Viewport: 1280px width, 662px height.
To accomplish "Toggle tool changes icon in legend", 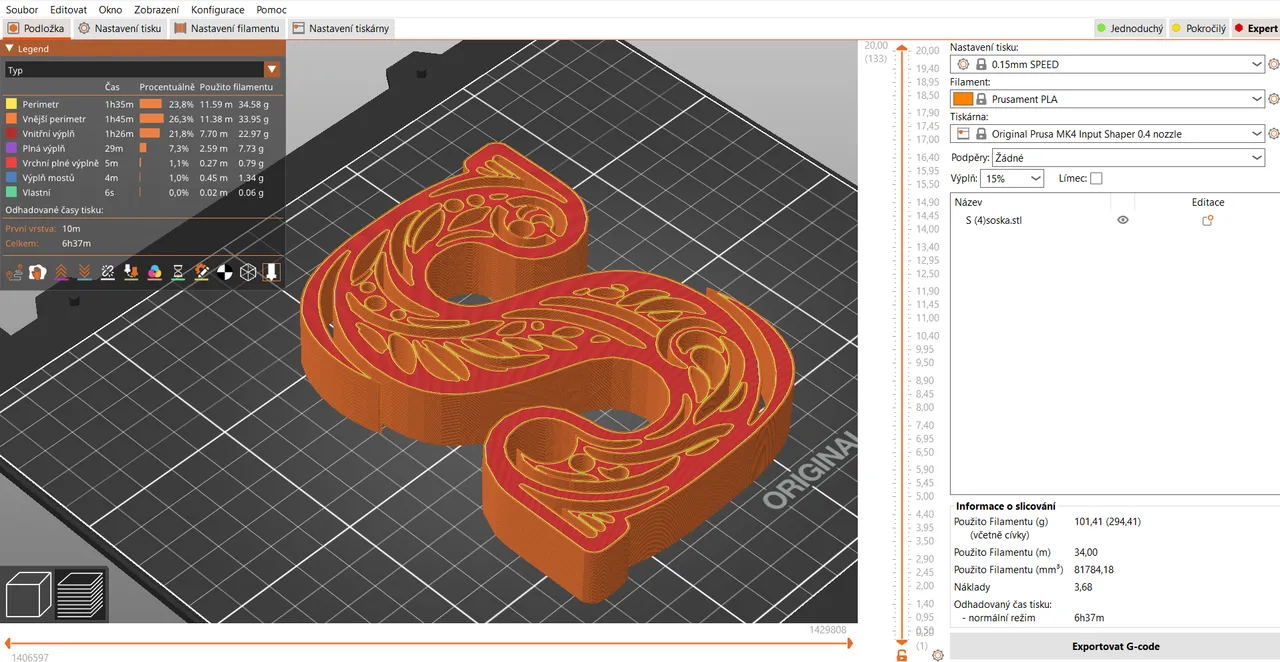I will click(131, 271).
